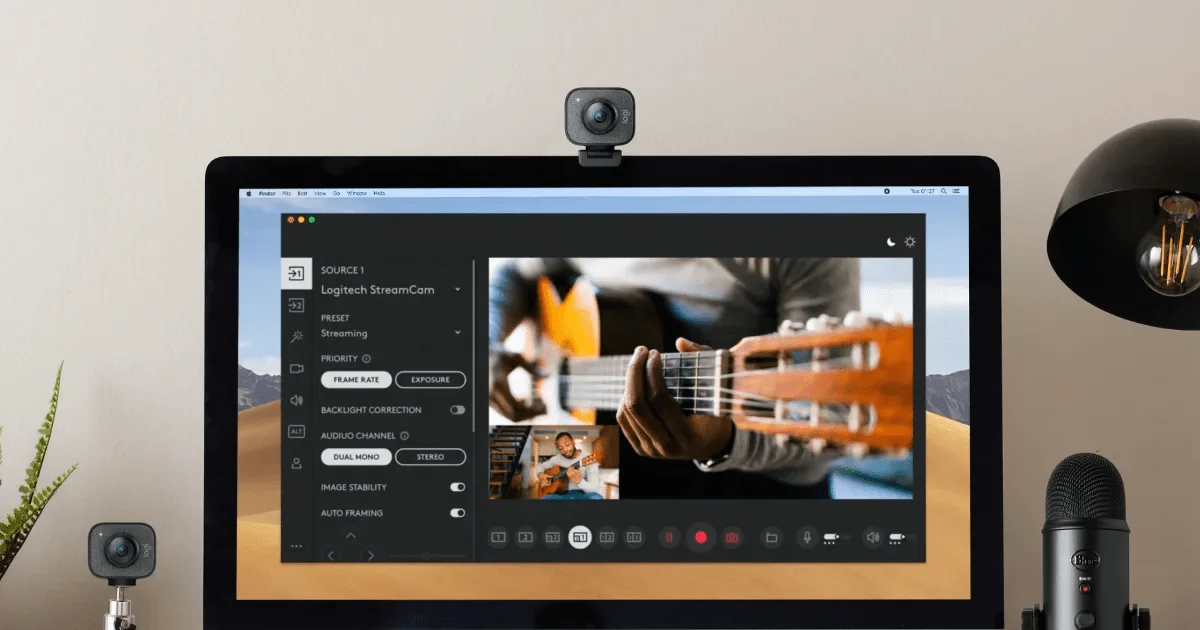The image size is (1200, 630).
Task: Select Stereo audio channel
Action: pos(430,457)
